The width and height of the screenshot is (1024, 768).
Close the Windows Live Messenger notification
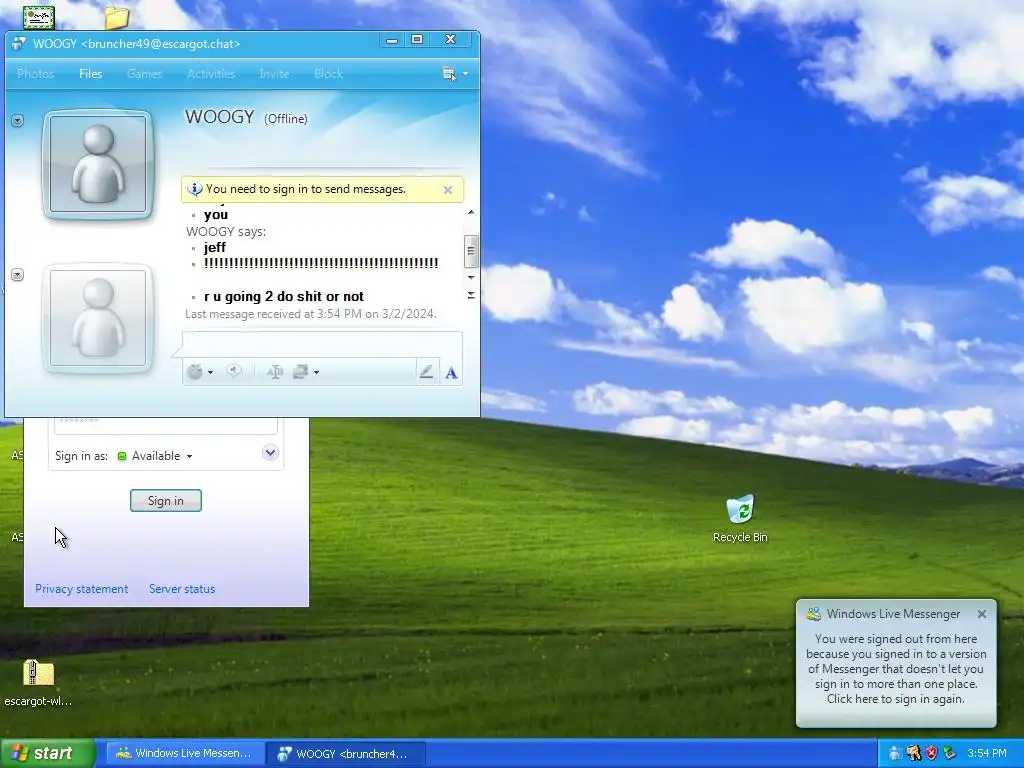[982, 614]
